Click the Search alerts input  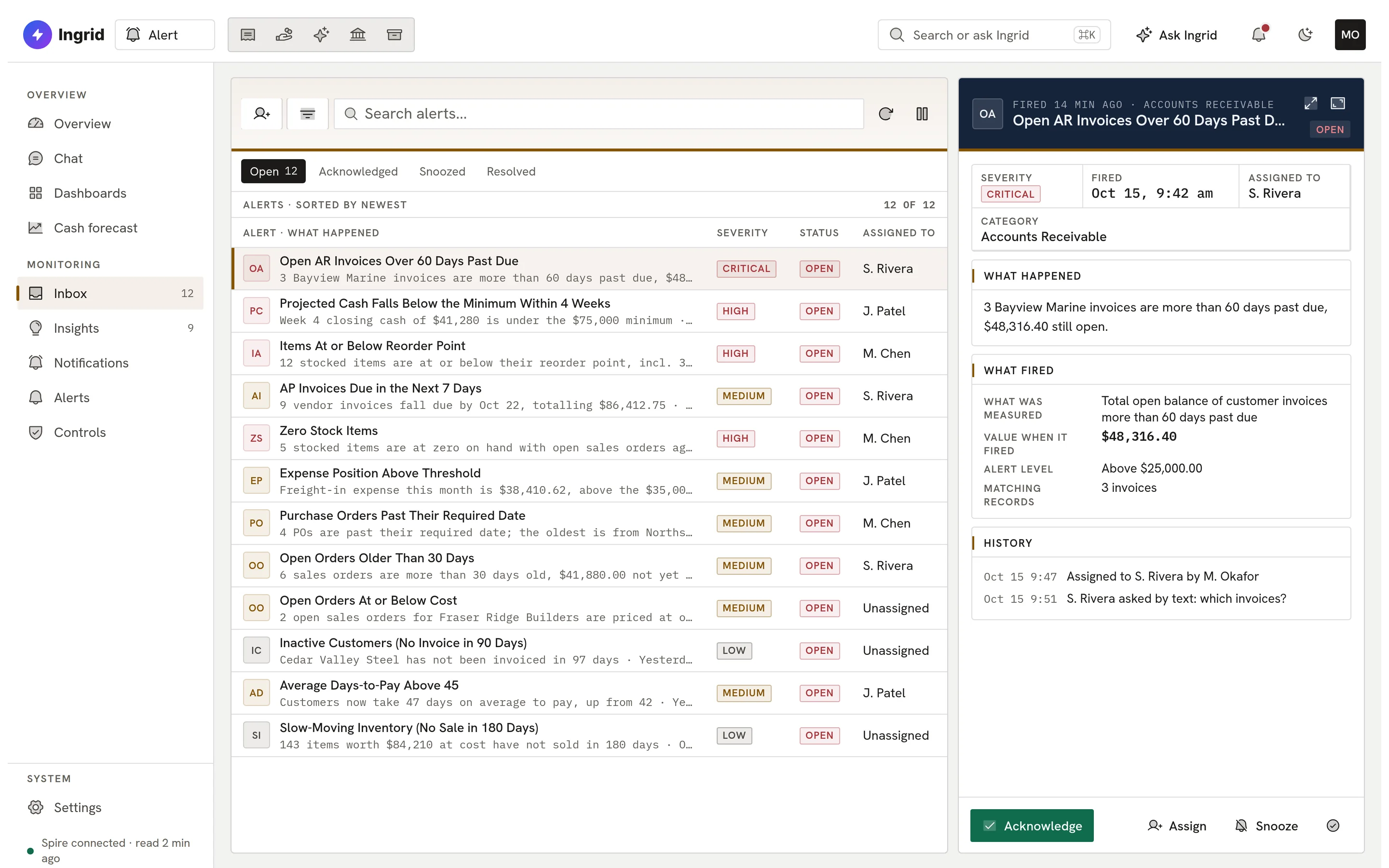599,114
